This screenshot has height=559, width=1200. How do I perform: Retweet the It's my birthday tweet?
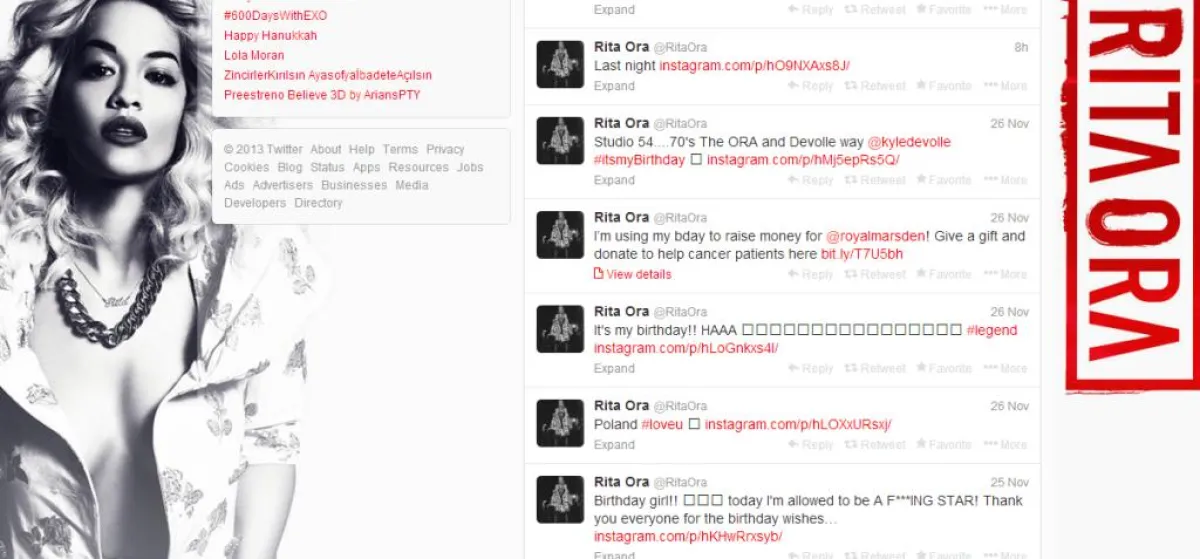click(874, 368)
